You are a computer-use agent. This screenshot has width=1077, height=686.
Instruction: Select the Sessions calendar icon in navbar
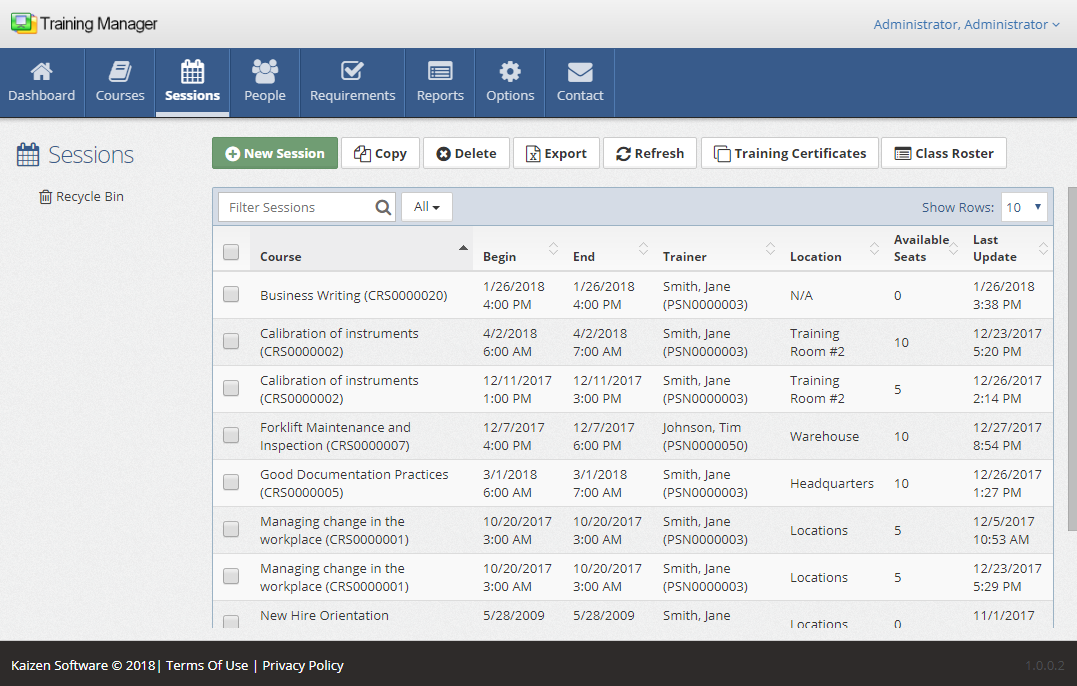(192, 71)
